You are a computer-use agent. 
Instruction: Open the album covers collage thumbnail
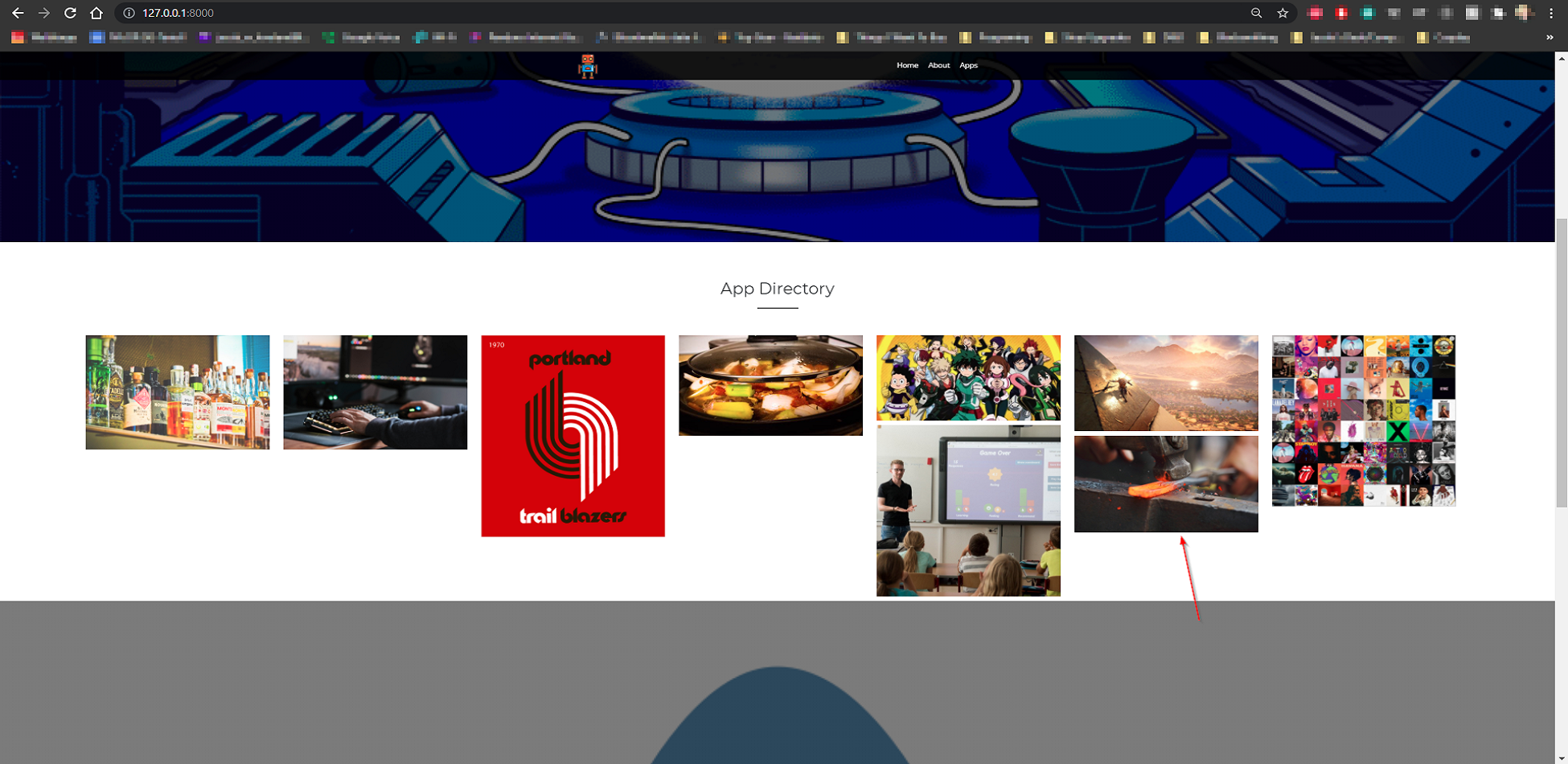coord(1364,421)
